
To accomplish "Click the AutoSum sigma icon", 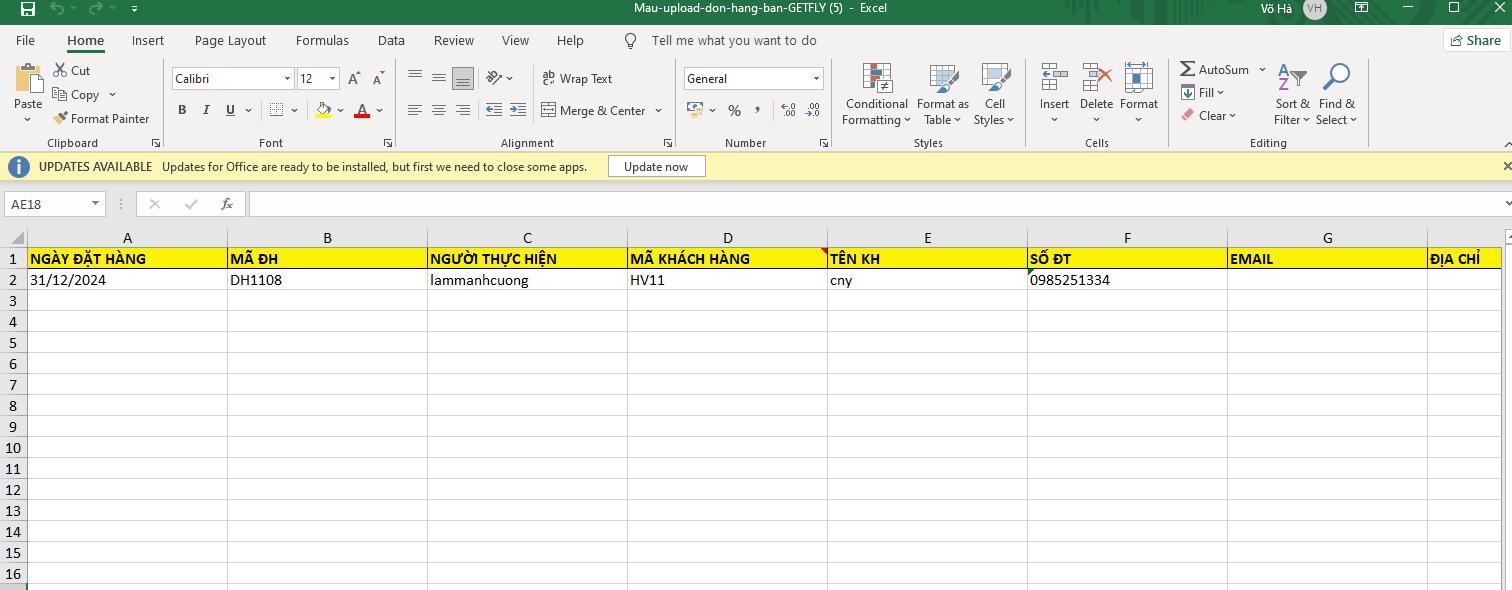I will [x=1187, y=70].
